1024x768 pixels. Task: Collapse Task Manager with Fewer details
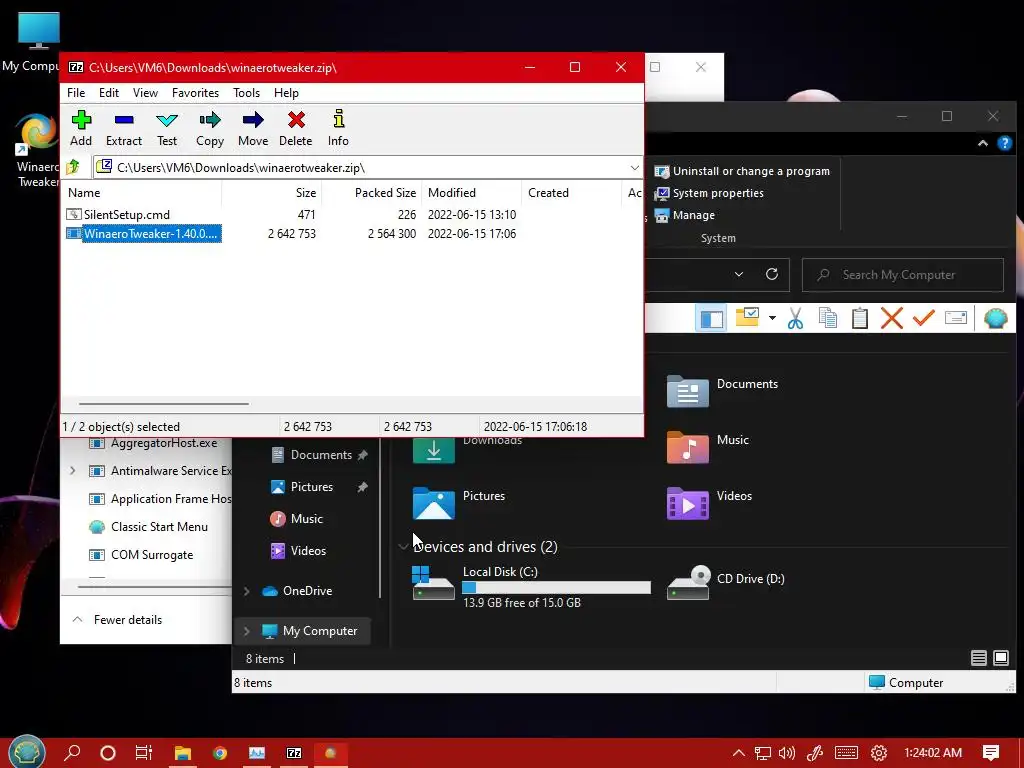coord(116,620)
